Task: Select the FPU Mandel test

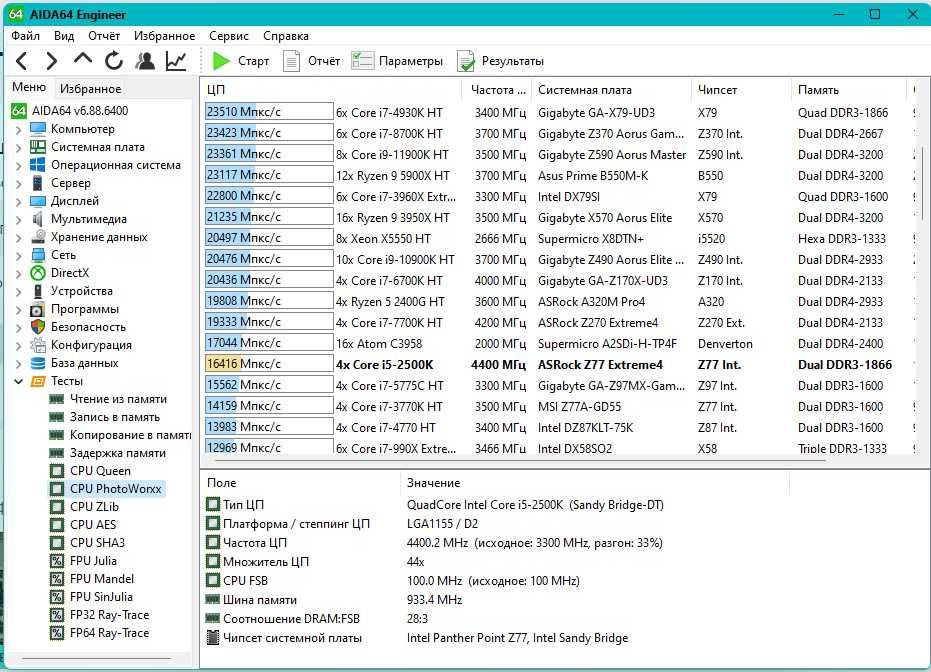Action: tap(102, 579)
